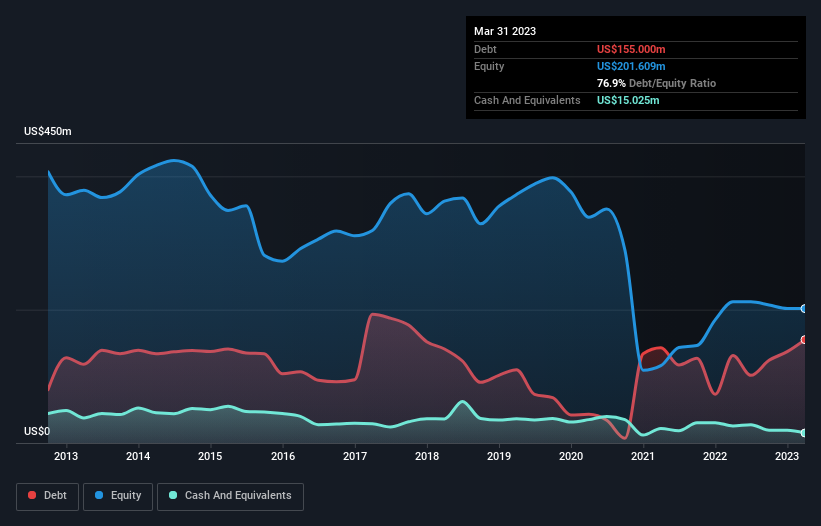Select the blue Equity endpoint marker for 2023
The height and width of the screenshot is (526, 821).
click(x=804, y=309)
